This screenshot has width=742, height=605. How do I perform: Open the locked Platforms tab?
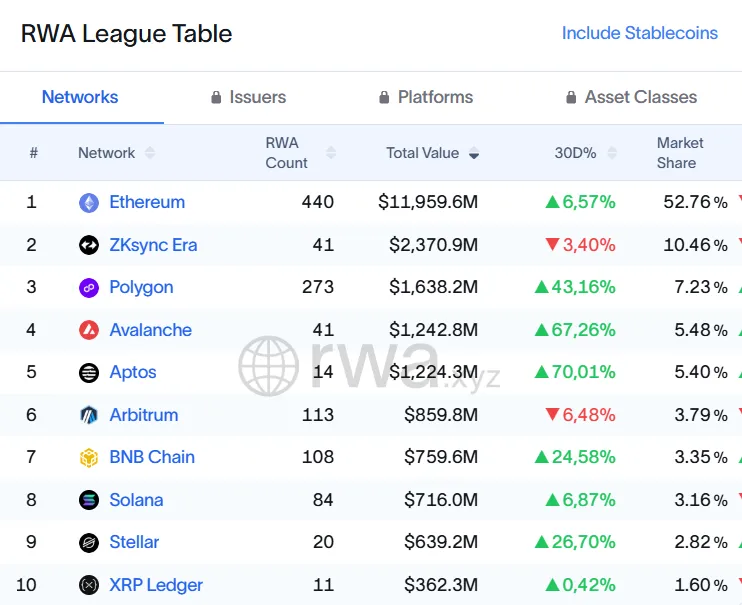[x=426, y=97]
